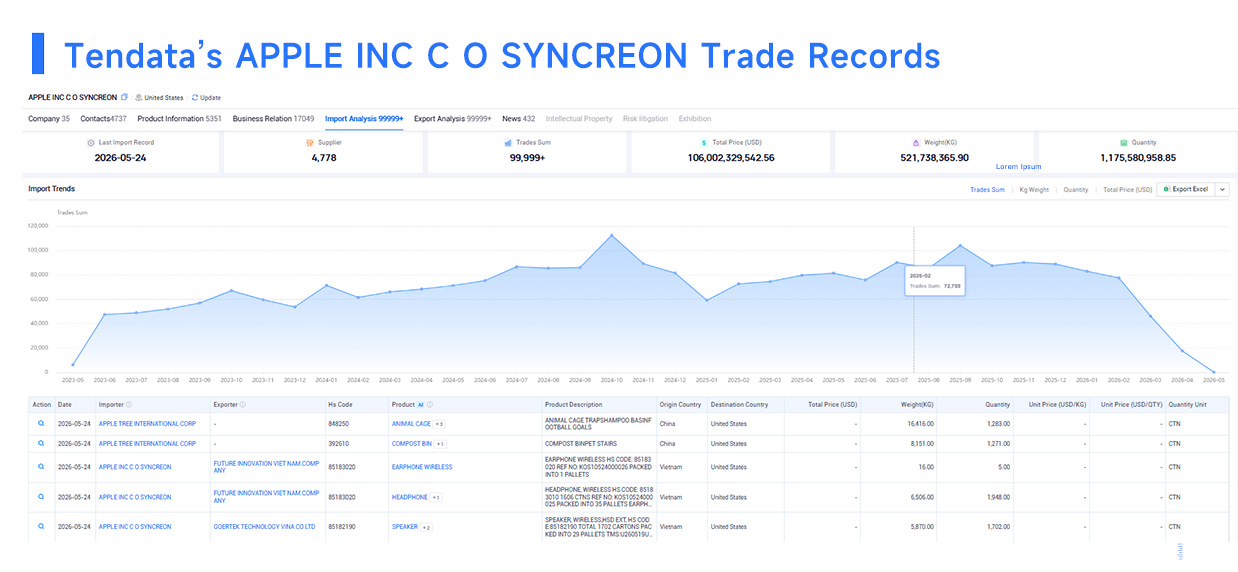The width and height of the screenshot is (1238, 572).
Task: Click the Update button
Action: tap(206, 98)
